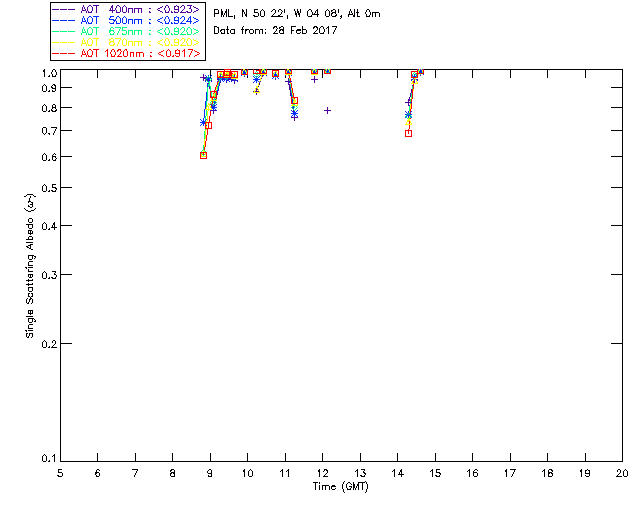Image resolution: width=640 pixels, height=512 pixels.
Task: Click x-axis tick label 17
Action: pos(510,473)
